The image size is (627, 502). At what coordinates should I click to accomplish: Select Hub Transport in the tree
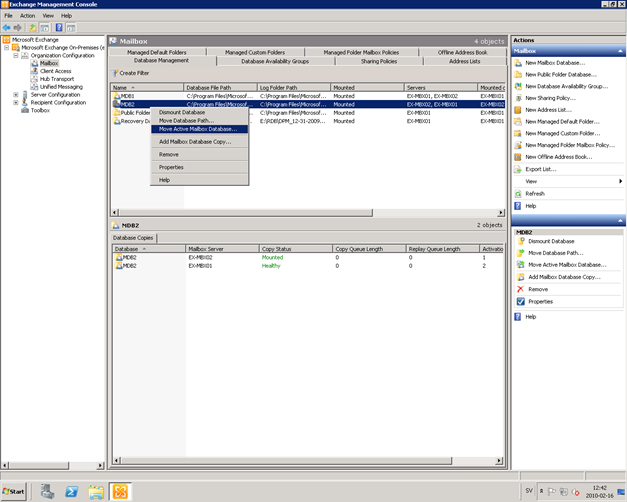pyautogui.click(x=57, y=79)
